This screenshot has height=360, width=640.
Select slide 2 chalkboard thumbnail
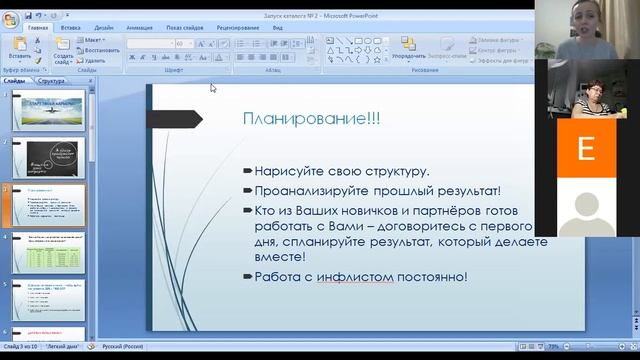pyautogui.click(x=49, y=158)
